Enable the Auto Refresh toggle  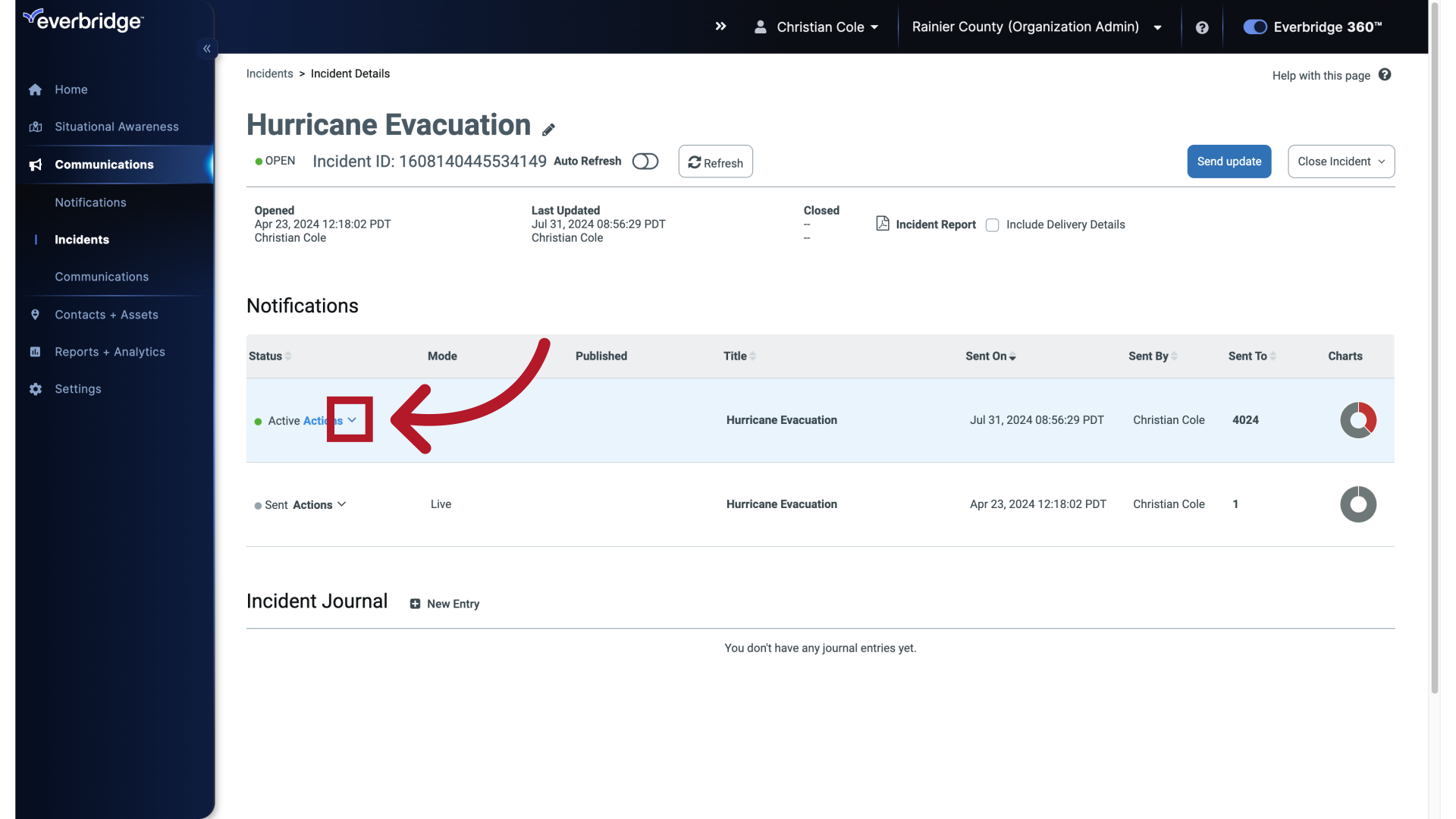[x=645, y=162]
